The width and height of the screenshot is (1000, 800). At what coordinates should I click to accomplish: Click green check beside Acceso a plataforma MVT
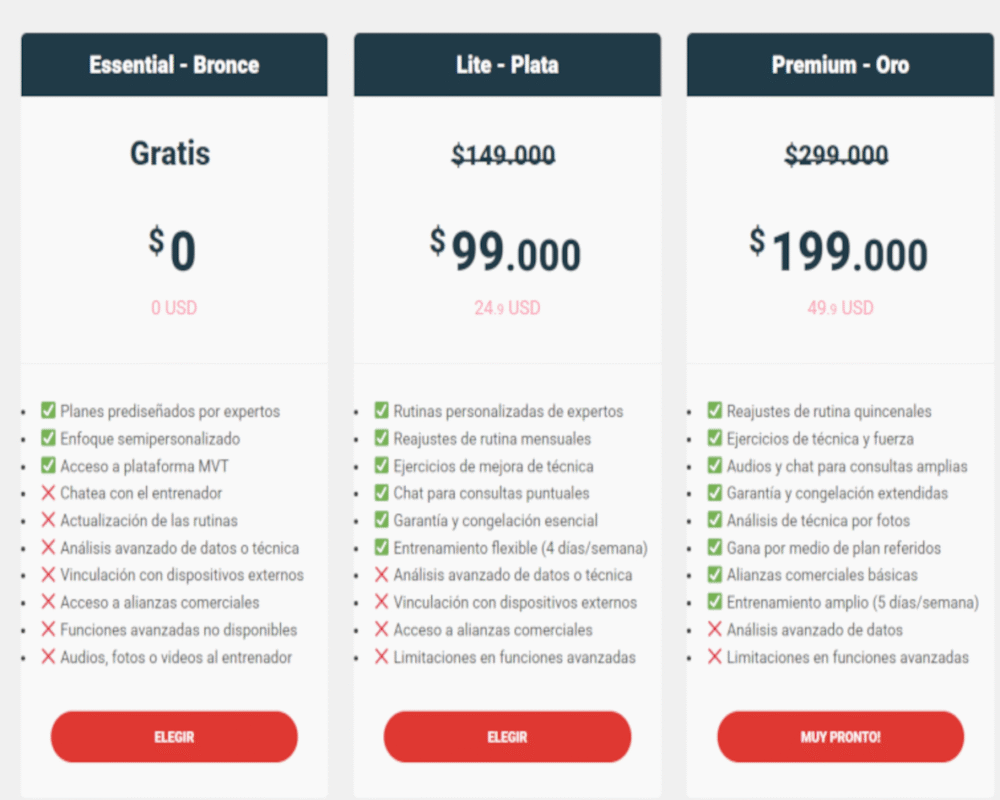click(48, 465)
